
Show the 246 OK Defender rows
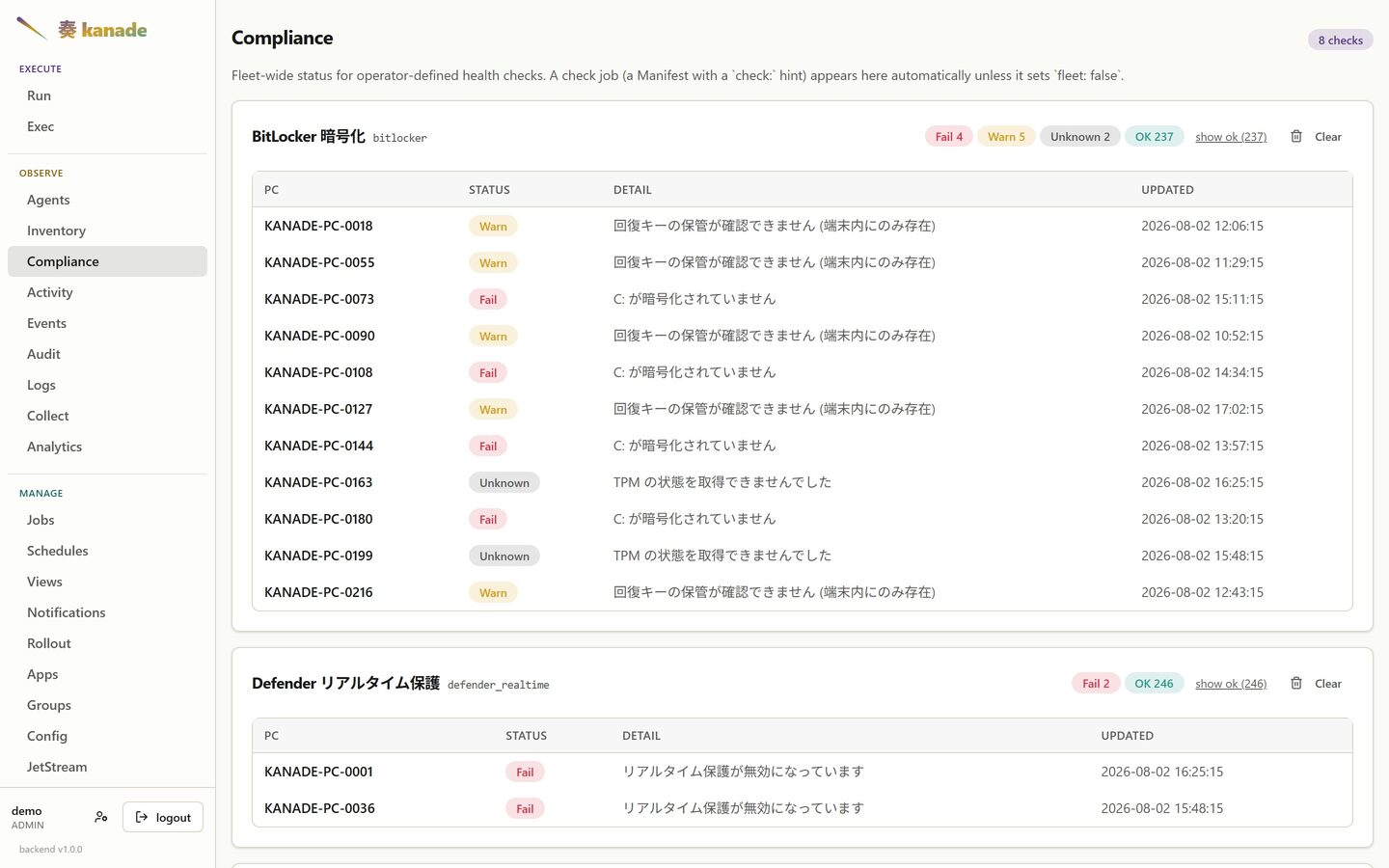(x=1231, y=684)
